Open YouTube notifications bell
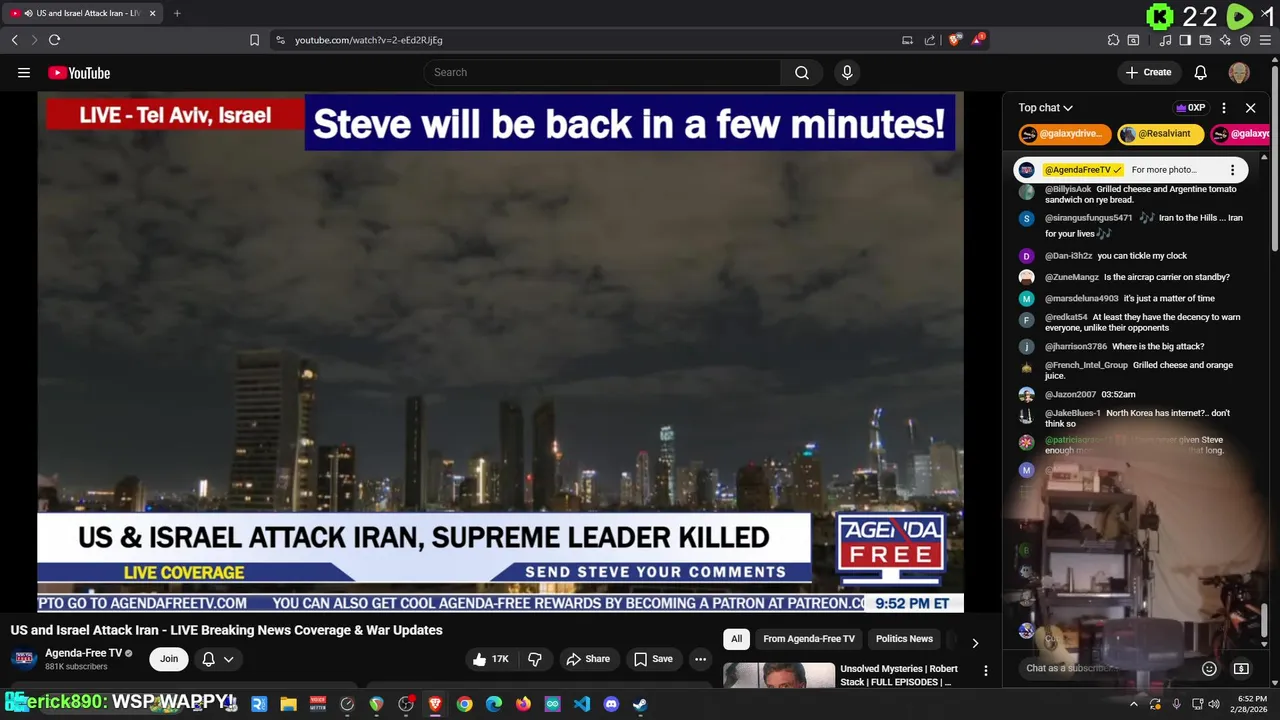Screen dimensions: 1280x720 tap(1201, 72)
